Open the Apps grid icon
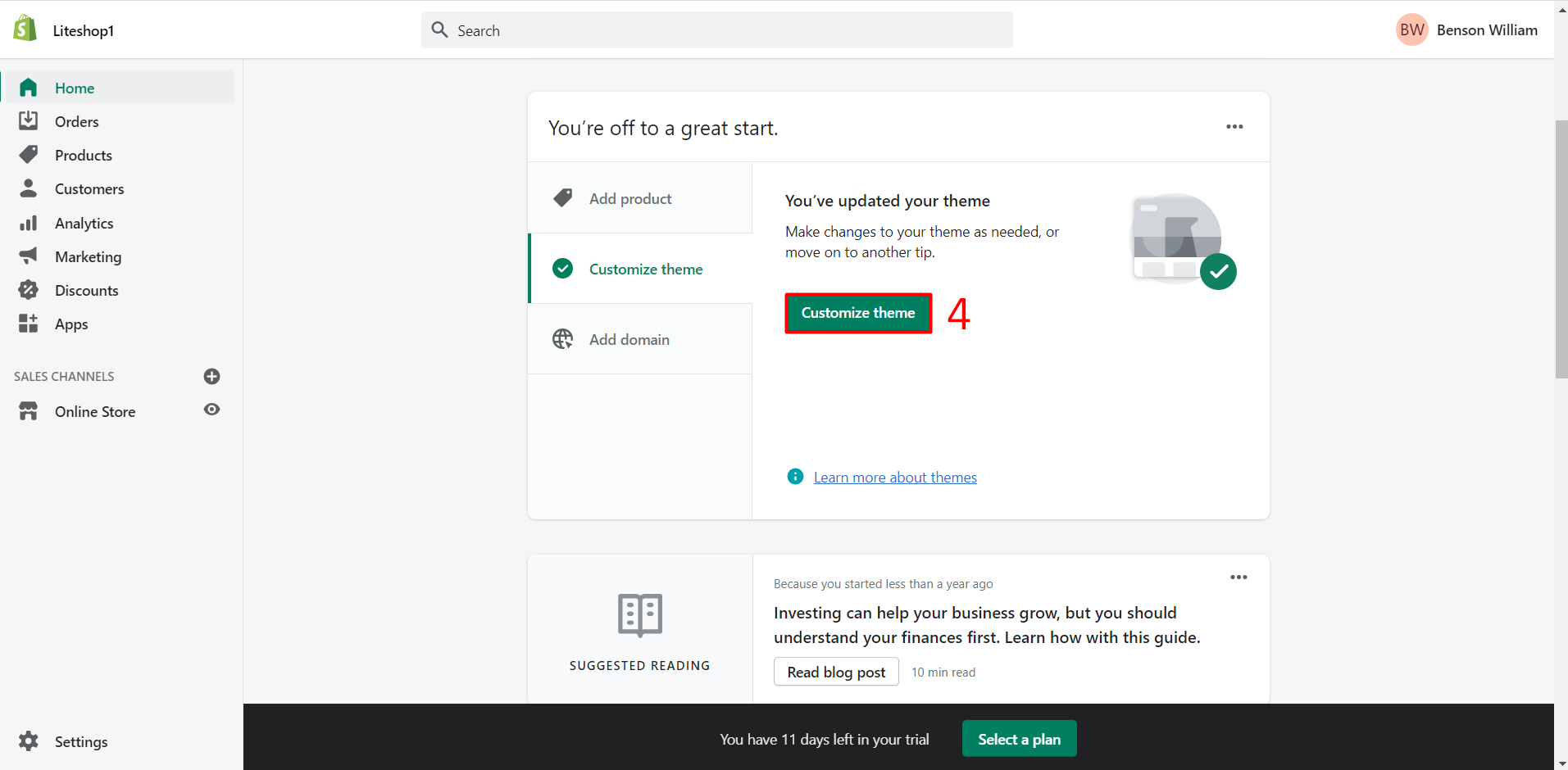The width and height of the screenshot is (1568, 770). pos(29,324)
